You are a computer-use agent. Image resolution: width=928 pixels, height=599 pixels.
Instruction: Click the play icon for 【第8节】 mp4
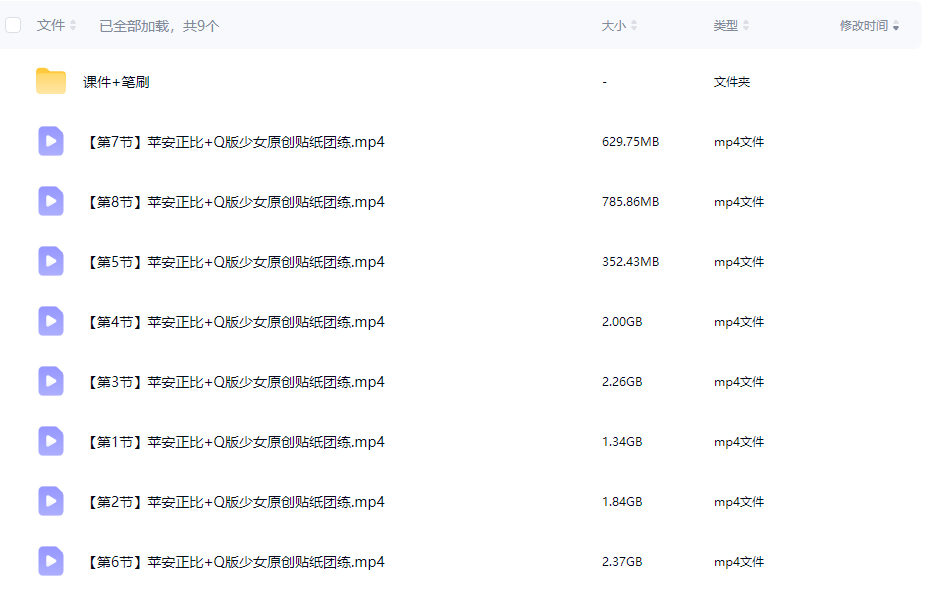50,201
